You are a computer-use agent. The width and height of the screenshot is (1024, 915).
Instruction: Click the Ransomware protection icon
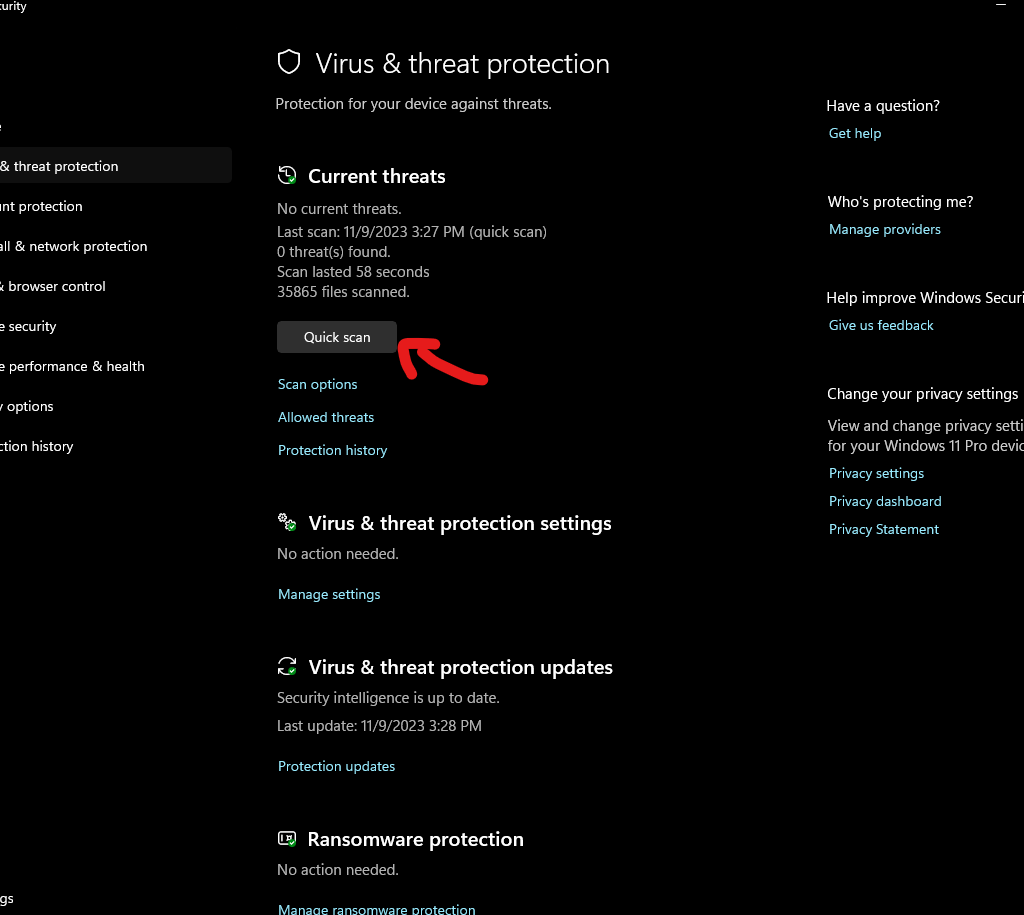pos(287,839)
